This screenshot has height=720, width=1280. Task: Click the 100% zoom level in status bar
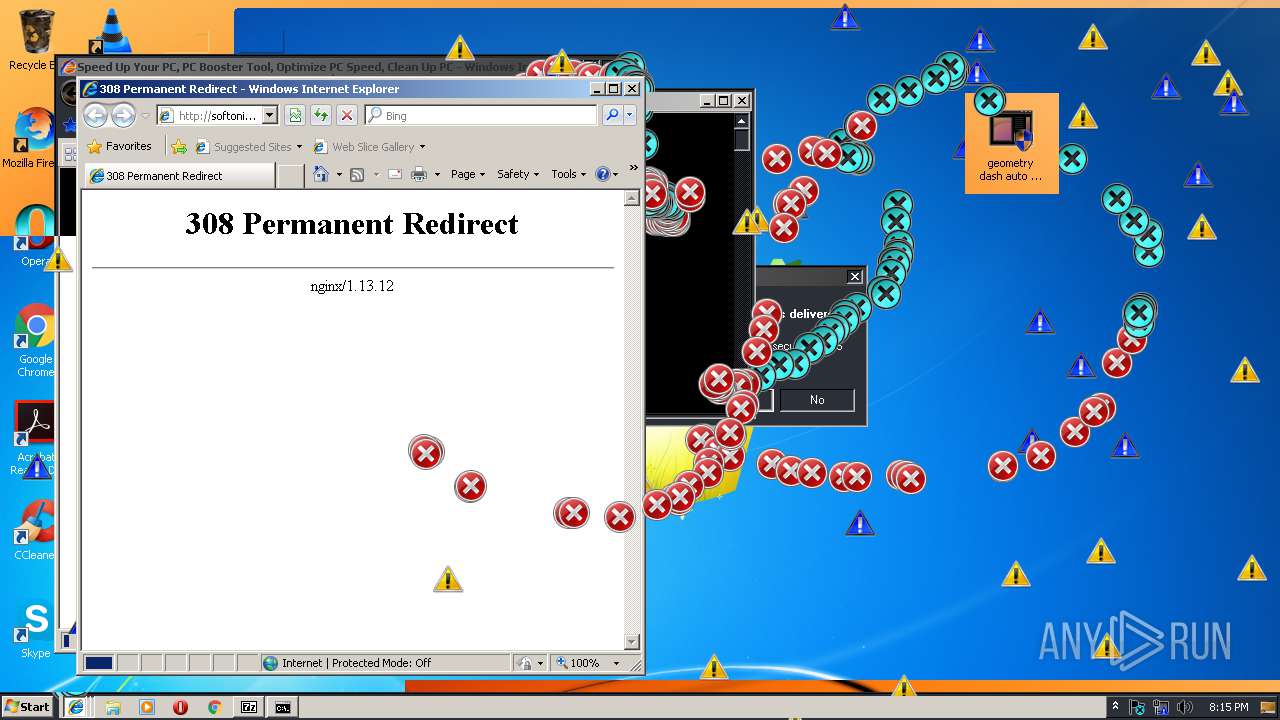pos(583,663)
